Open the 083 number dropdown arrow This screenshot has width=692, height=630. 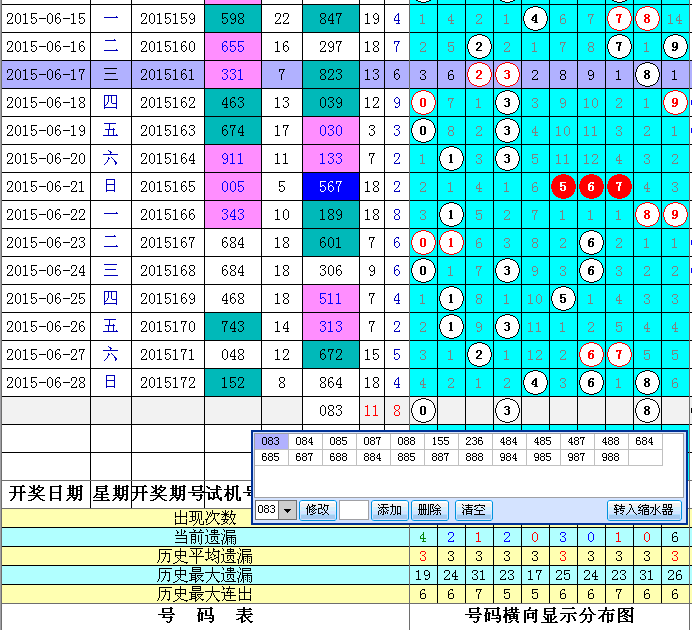pyautogui.click(x=287, y=510)
